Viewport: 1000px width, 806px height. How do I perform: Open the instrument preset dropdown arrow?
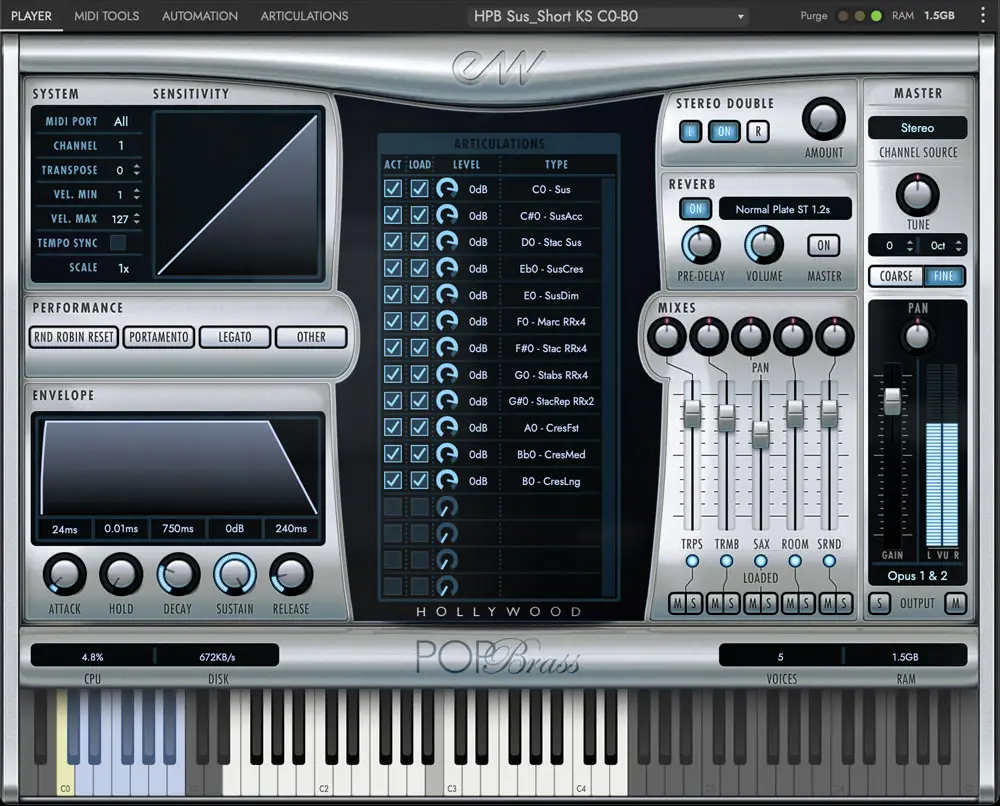740,17
